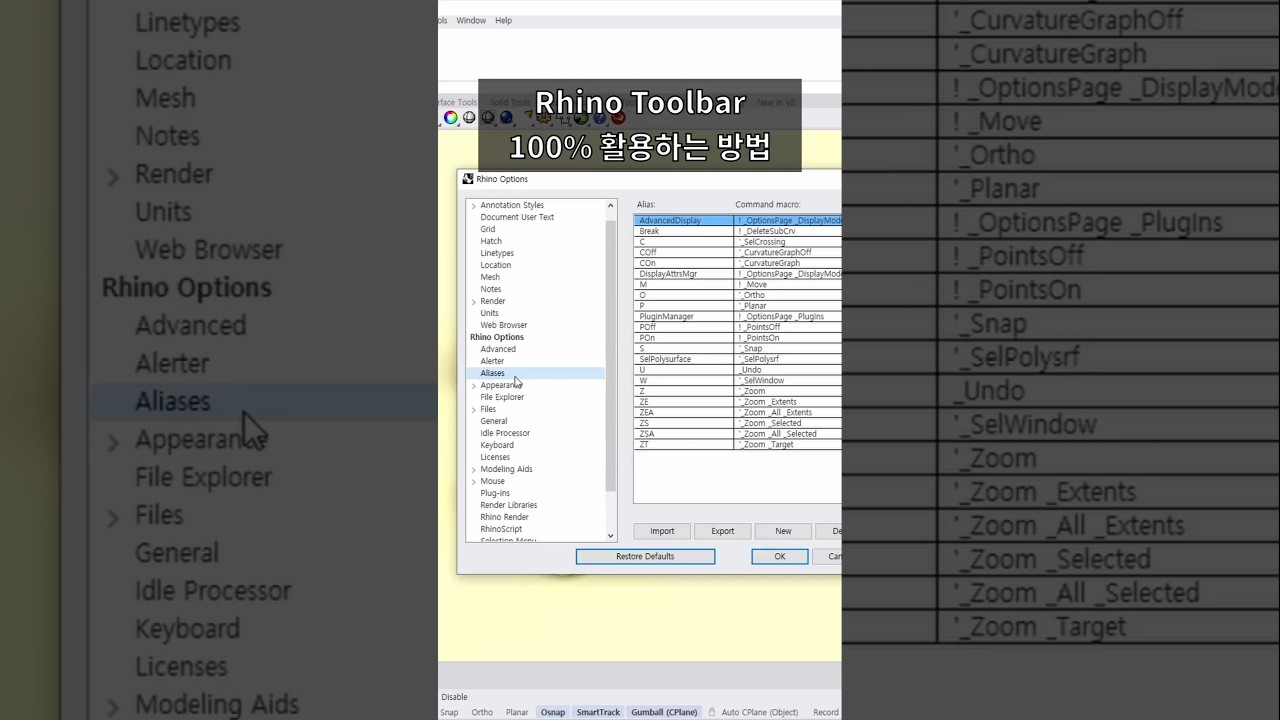
Task: Select the shaded sphere display icon
Action: [469, 118]
